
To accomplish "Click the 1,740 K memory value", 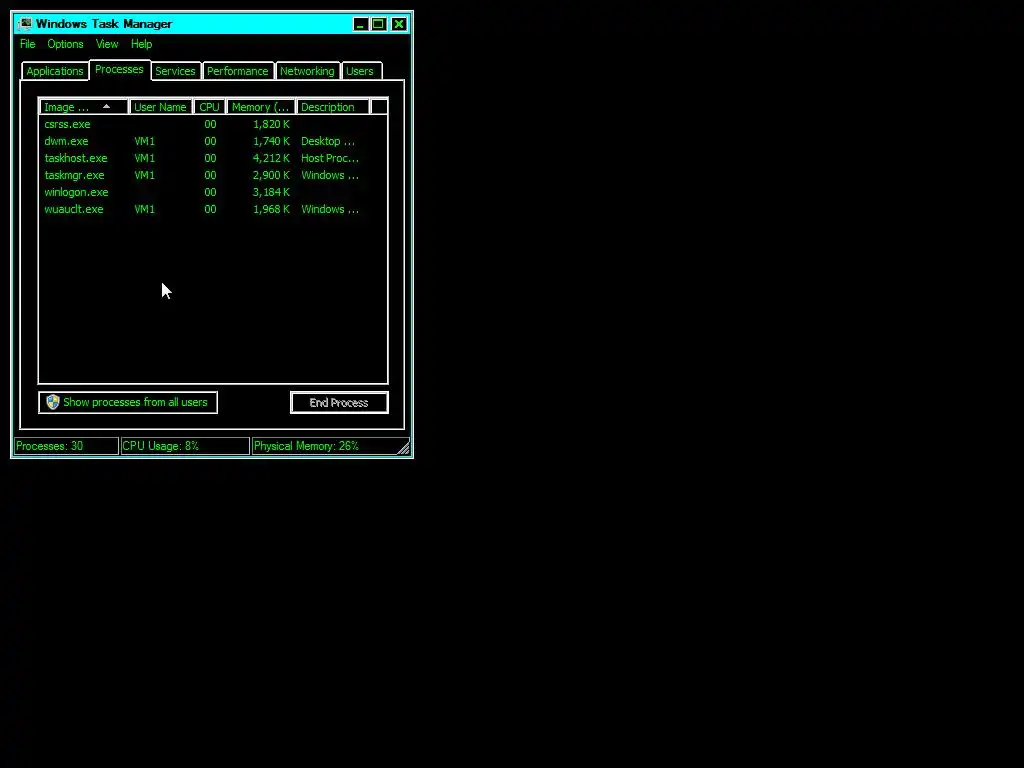I will coord(271,141).
